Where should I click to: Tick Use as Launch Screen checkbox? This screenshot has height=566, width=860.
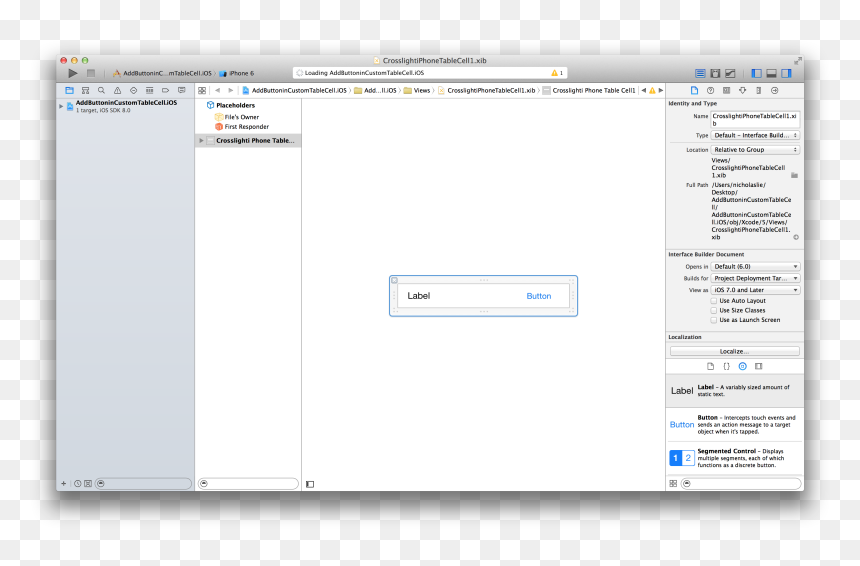[x=714, y=320]
